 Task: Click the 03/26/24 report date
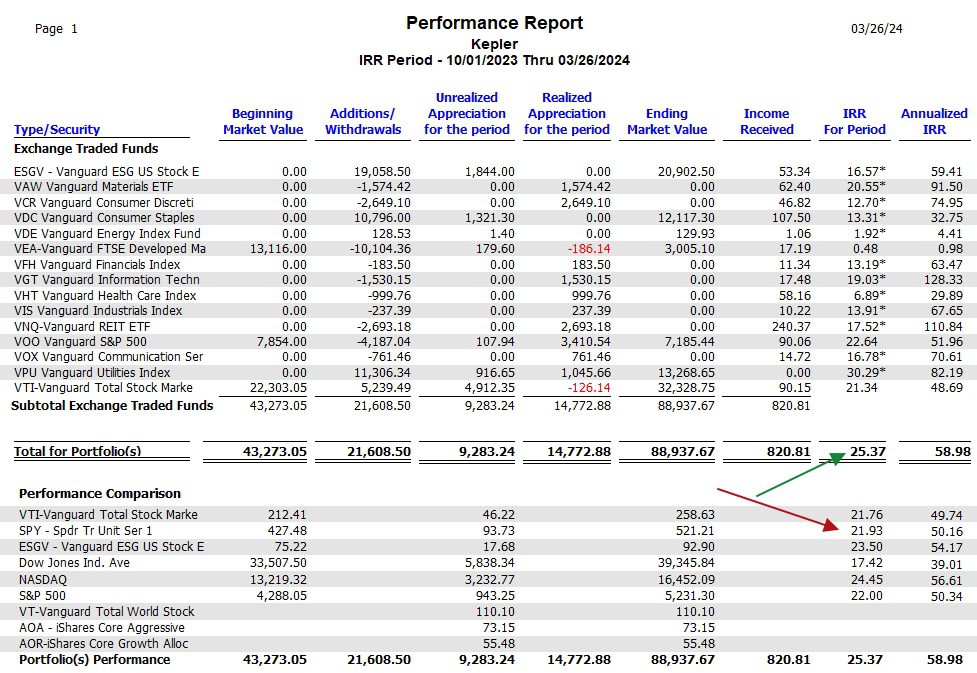tap(877, 29)
